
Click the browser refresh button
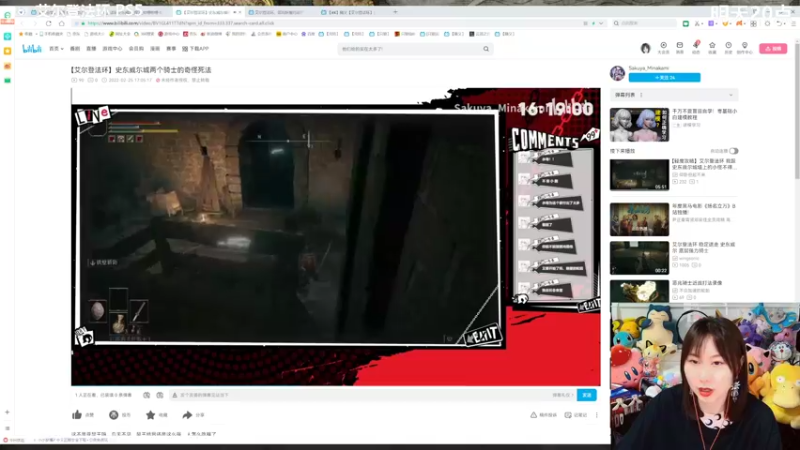point(48,23)
